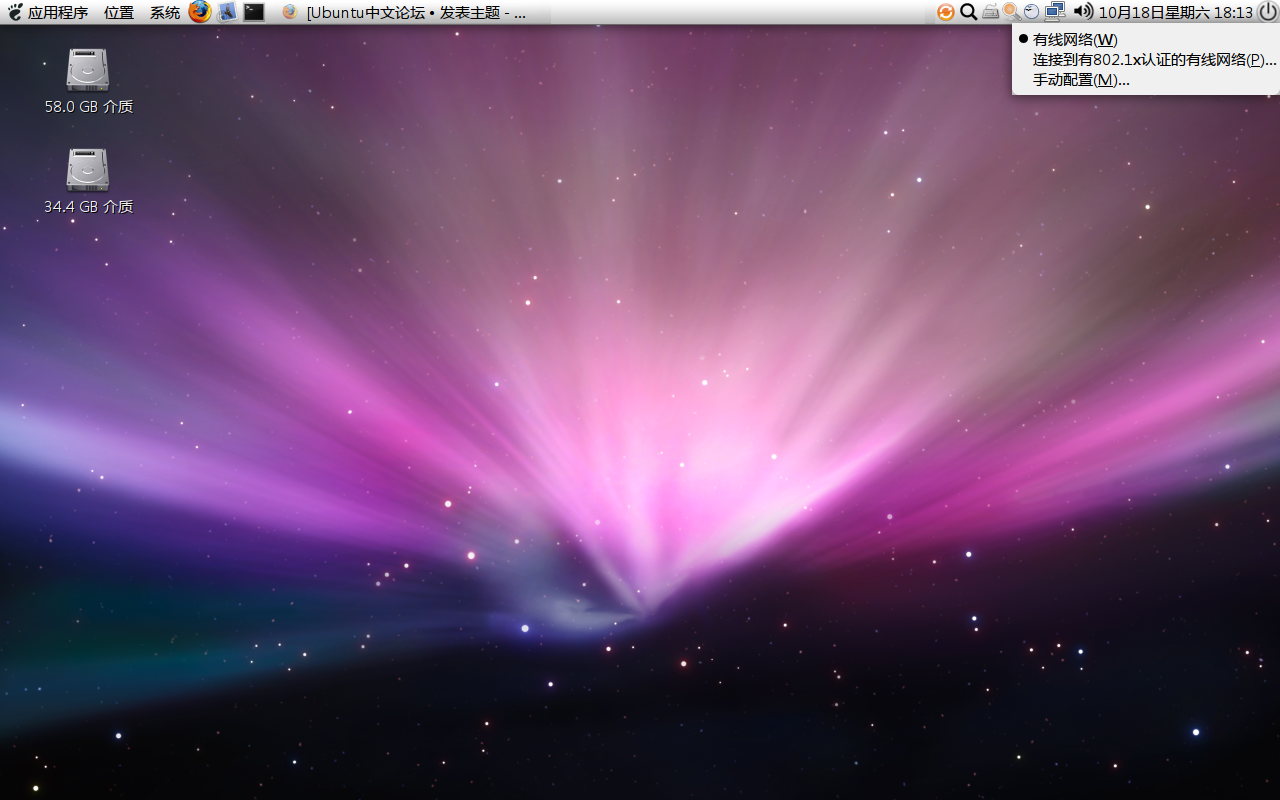Open the volume speaker control
Viewport: 1280px width, 800px height.
coord(1083,12)
